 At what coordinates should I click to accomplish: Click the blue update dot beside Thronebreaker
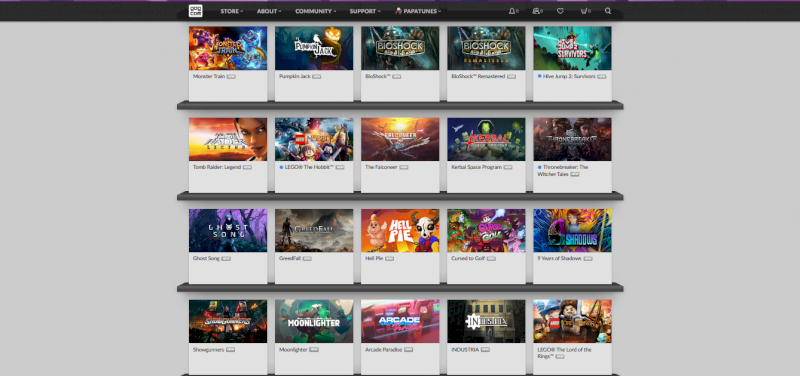[539, 167]
